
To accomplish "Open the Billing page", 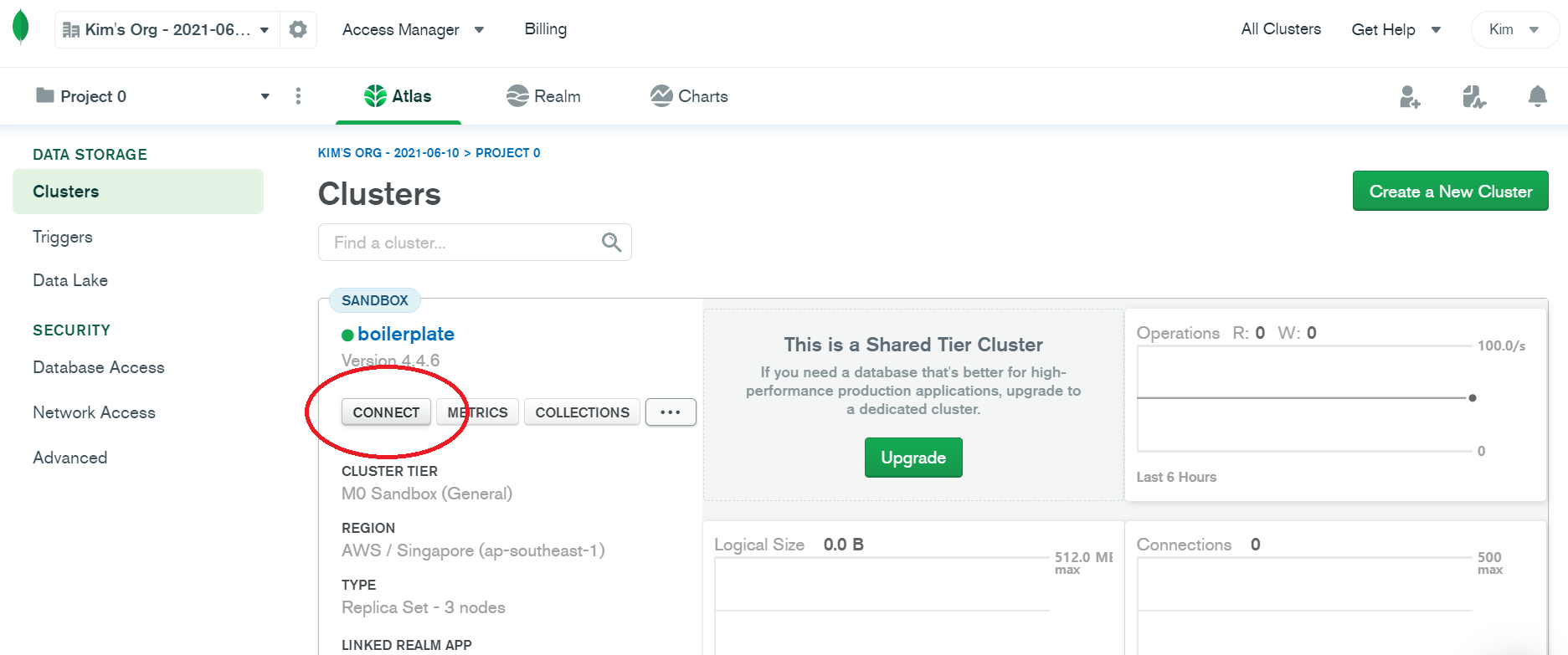I will (x=545, y=29).
